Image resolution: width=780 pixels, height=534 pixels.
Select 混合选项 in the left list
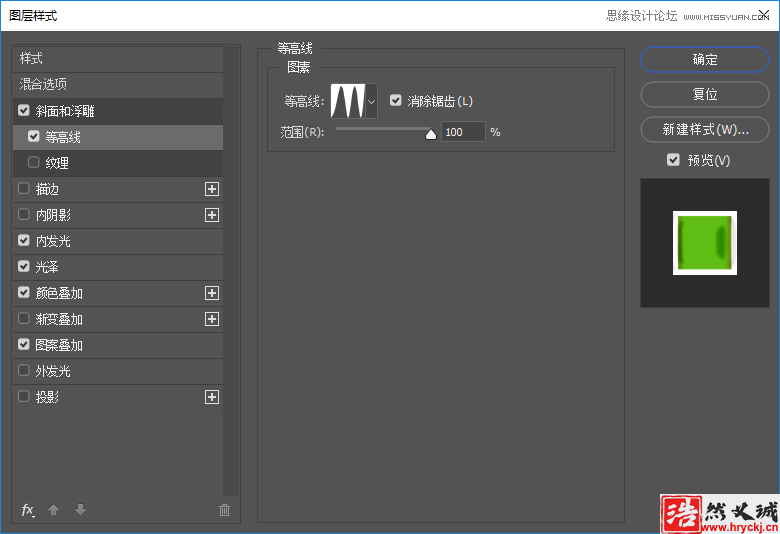118,85
